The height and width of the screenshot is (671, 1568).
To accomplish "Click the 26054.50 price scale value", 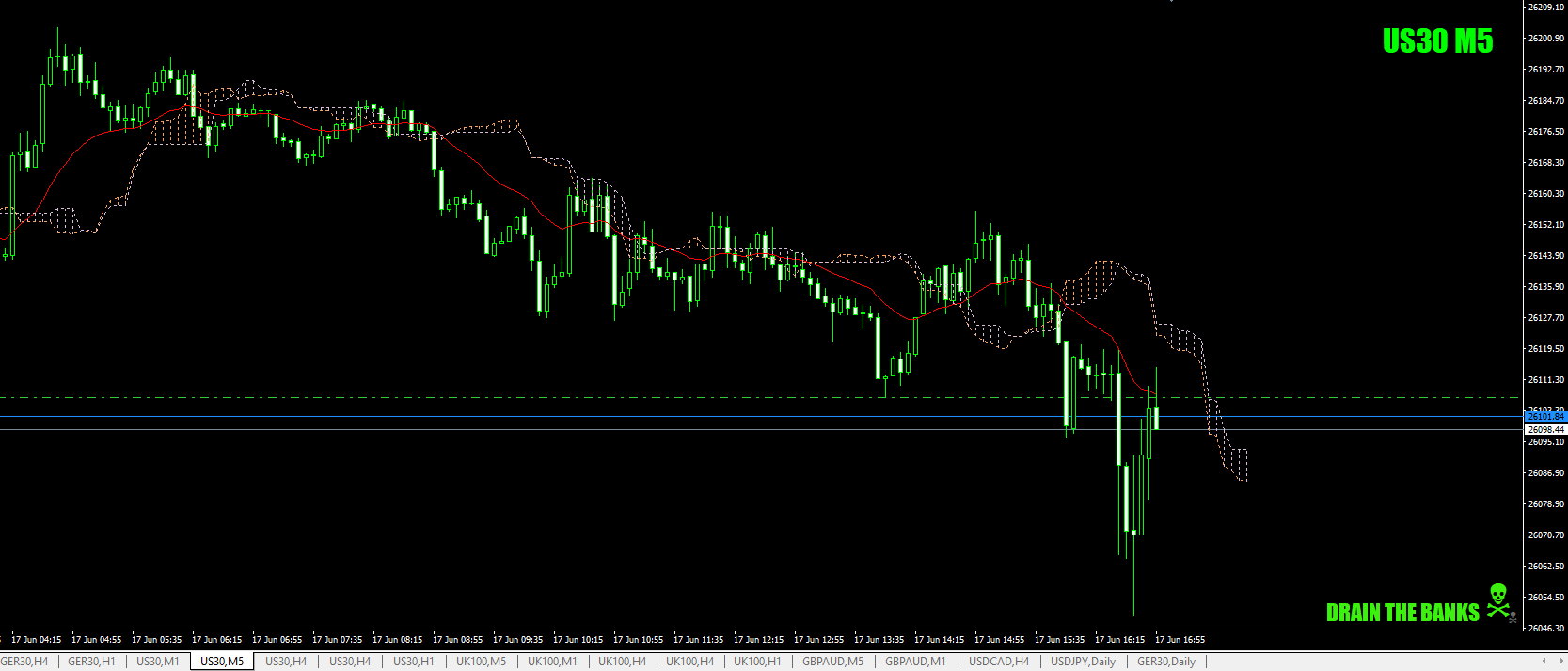I will (1546, 598).
